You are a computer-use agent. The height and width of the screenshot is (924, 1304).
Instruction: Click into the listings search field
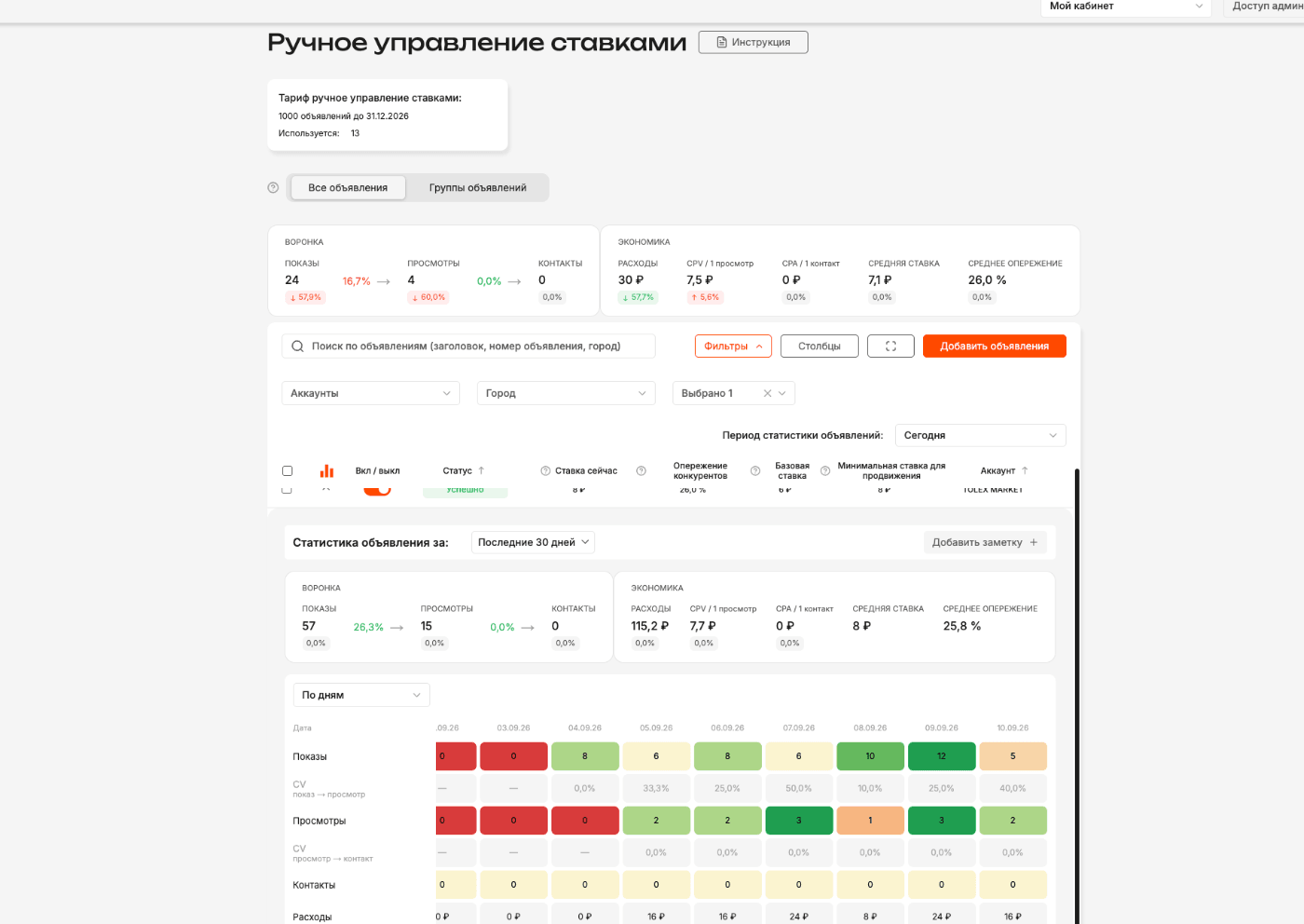point(469,346)
